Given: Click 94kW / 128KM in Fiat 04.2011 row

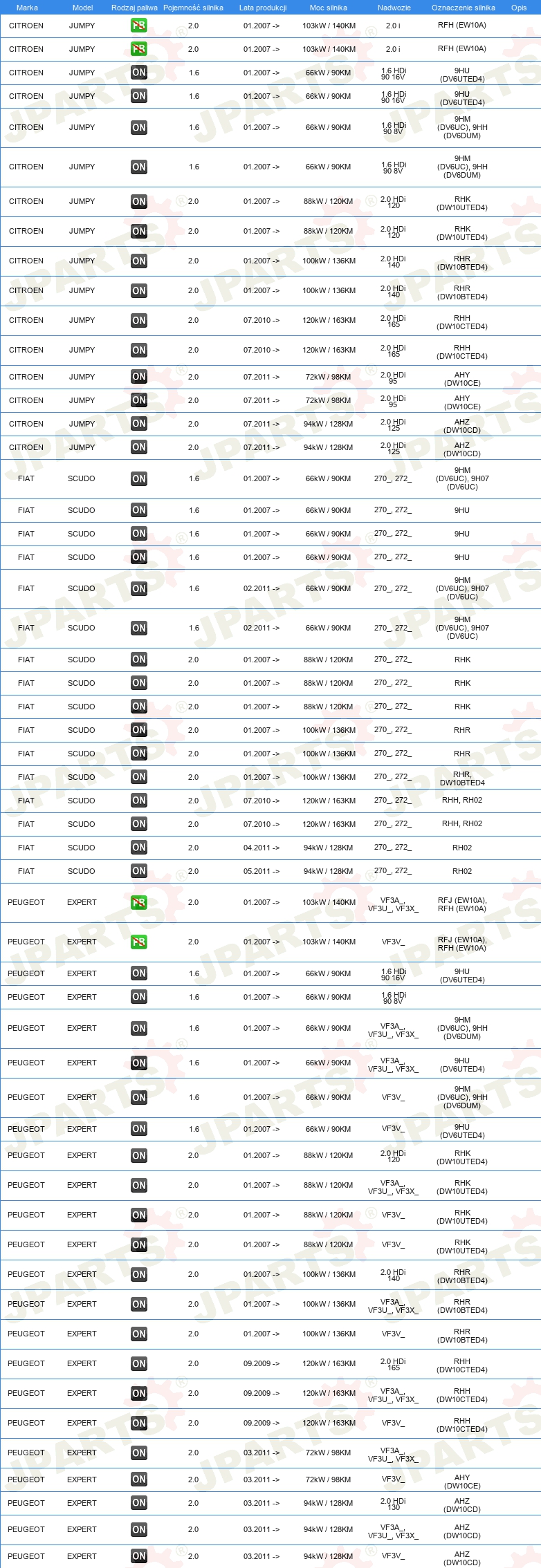Looking at the screenshot, I should pyautogui.click(x=329, y=848).
